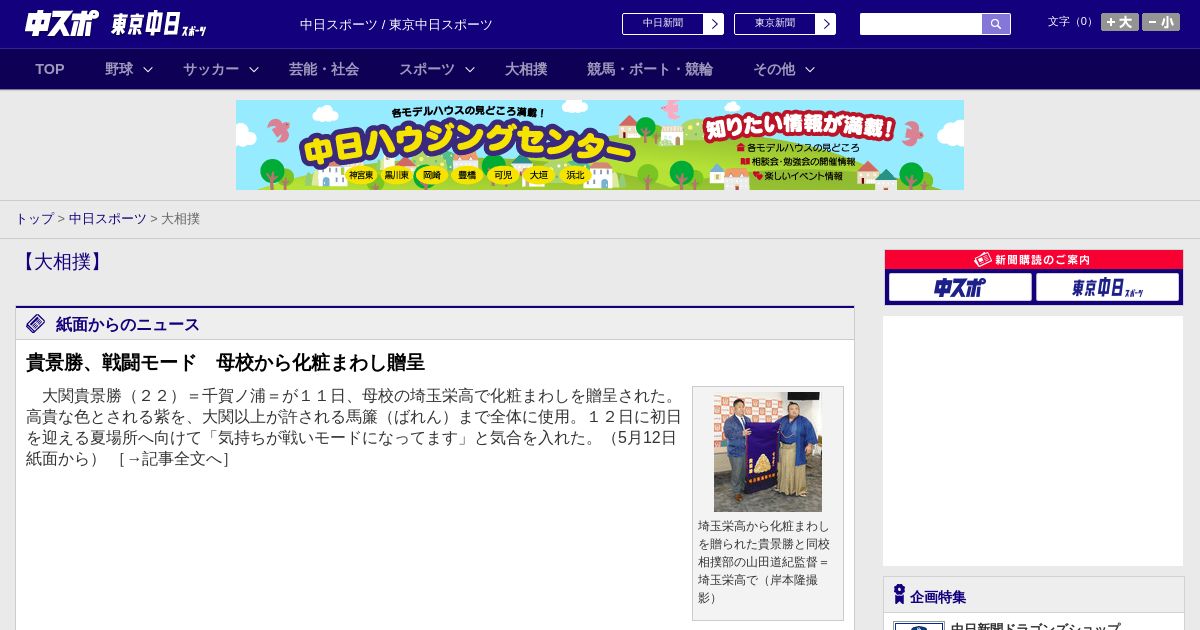Click the 東京中日スポーツ subscription button in sidebar
The height and width of the screenshot is (630, 1200).
click(x=1107, y=287)
